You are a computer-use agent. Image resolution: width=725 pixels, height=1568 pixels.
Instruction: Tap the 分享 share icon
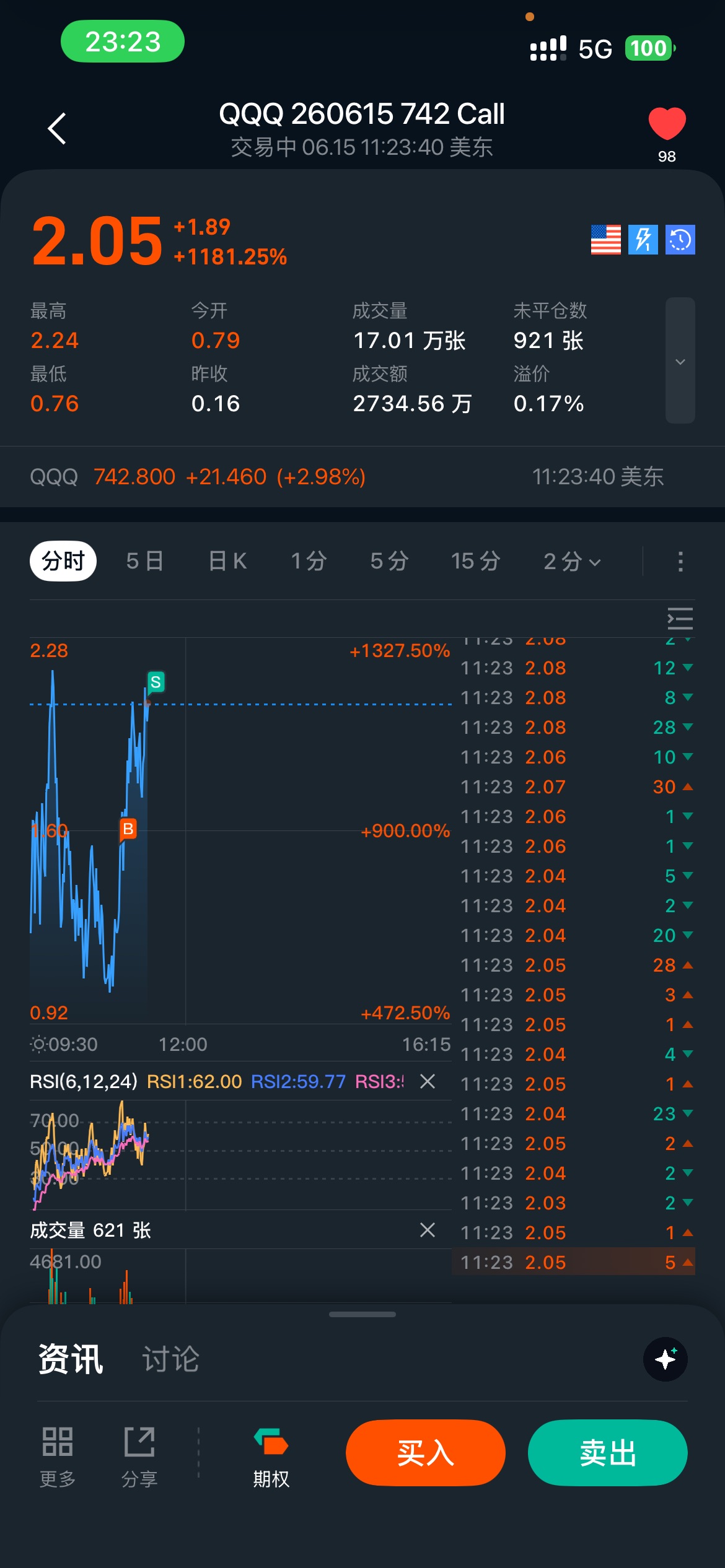139,1457
